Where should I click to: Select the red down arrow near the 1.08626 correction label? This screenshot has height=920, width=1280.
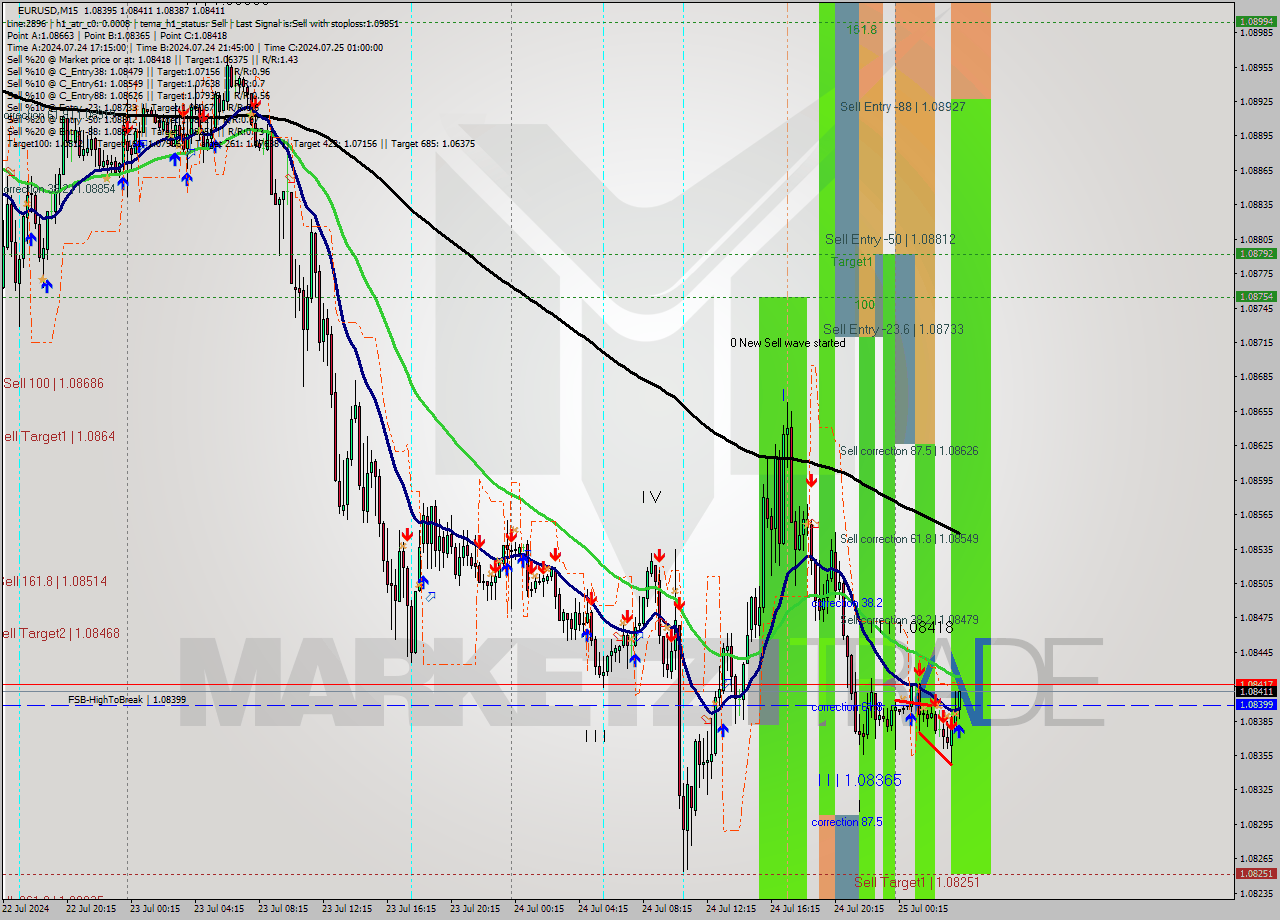(811, 481)
